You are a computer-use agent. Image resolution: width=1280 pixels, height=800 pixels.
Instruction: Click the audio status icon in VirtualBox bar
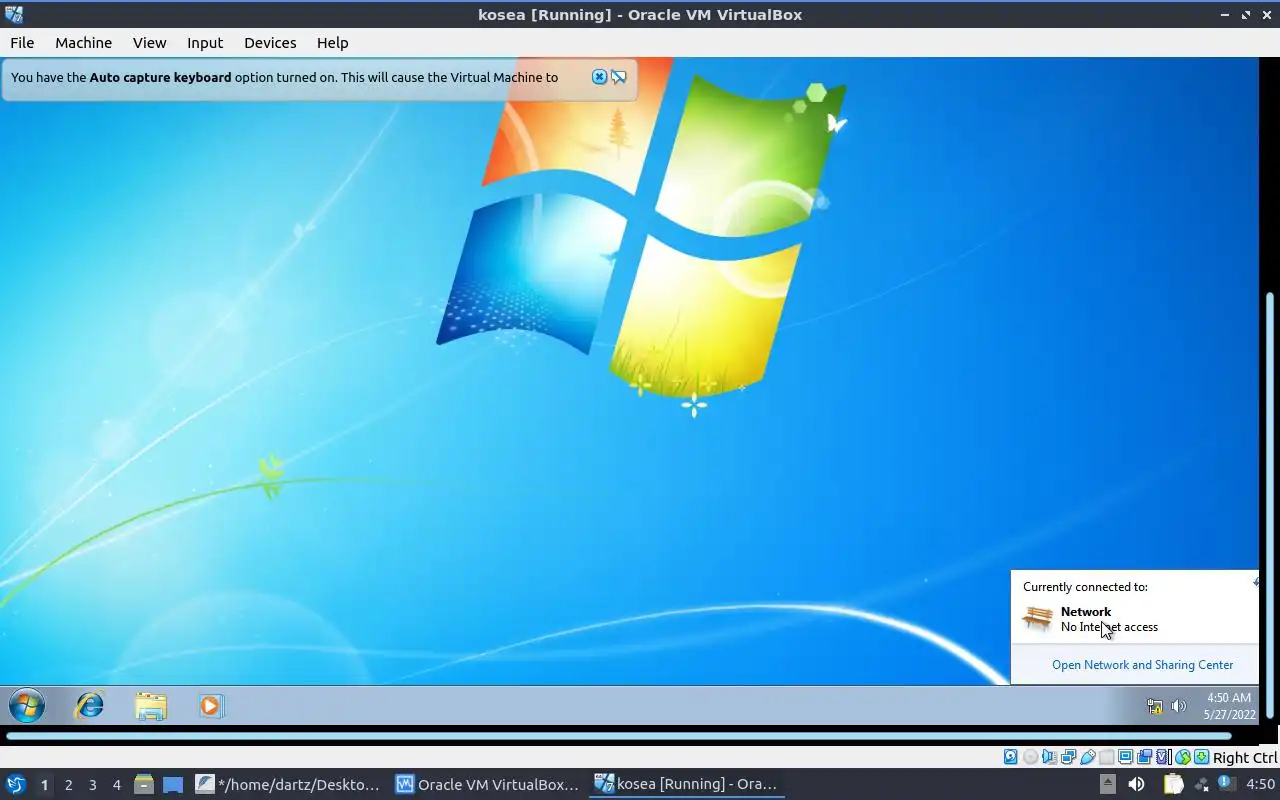1049,757
